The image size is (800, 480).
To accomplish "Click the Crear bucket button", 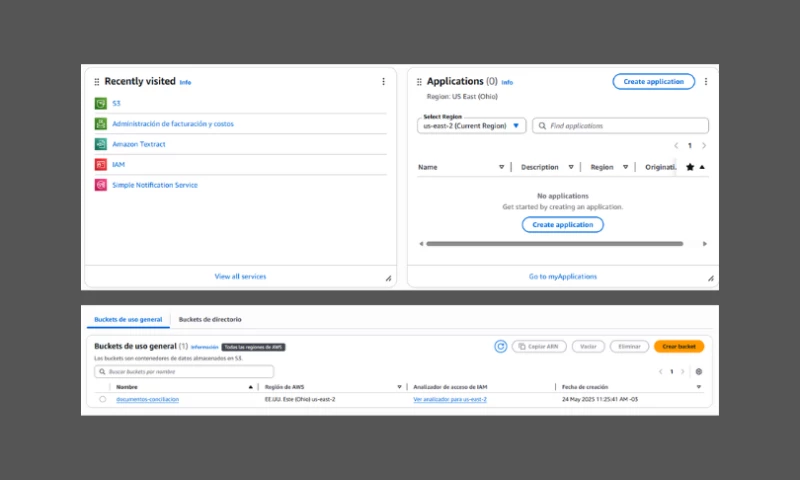I will click(679, 347).
